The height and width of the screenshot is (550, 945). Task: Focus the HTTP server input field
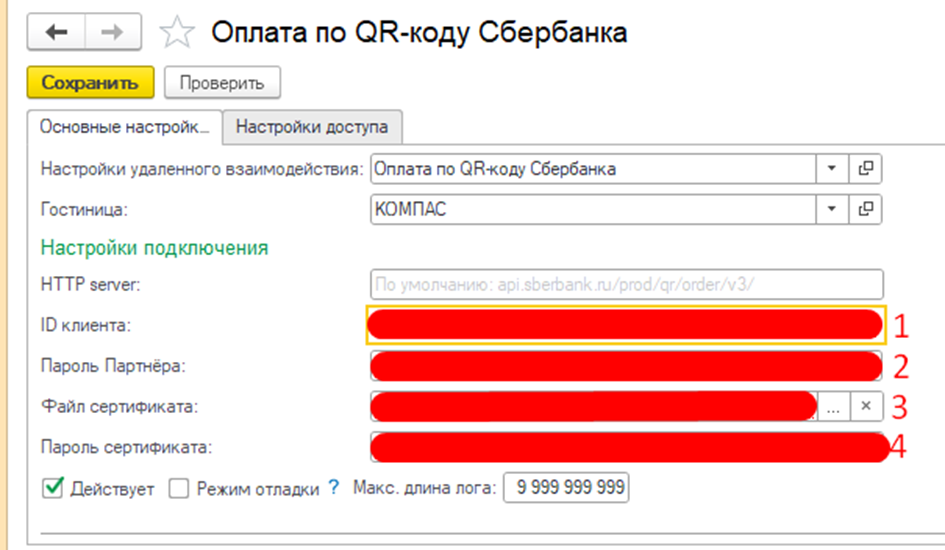[x=627, y=284]
